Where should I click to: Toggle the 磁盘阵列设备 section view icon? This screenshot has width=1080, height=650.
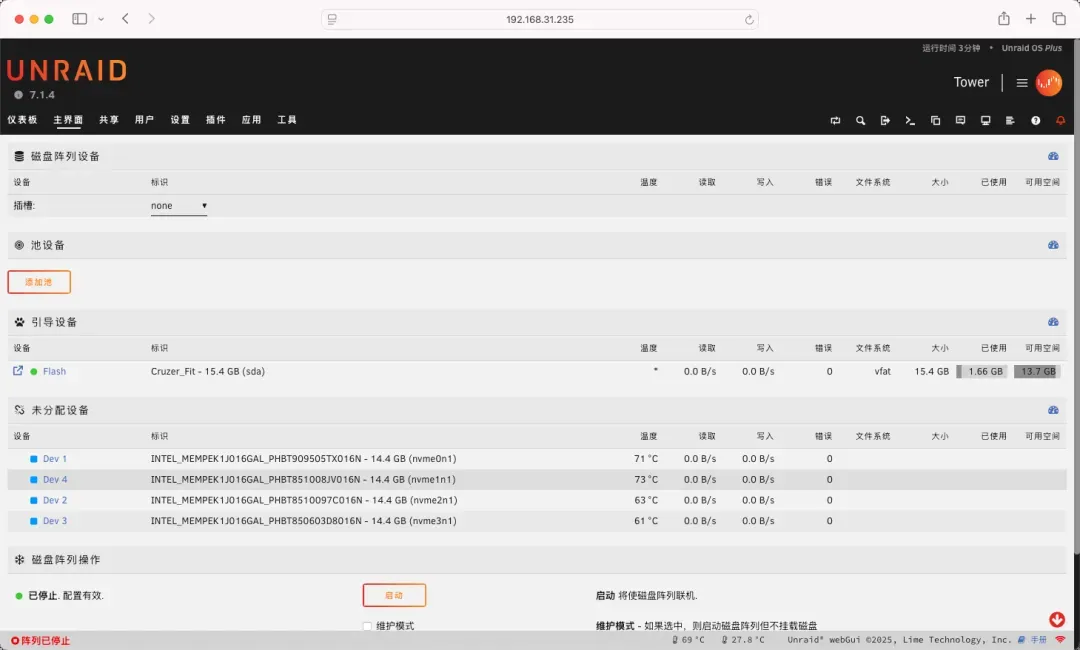[x=1053, y=156]
